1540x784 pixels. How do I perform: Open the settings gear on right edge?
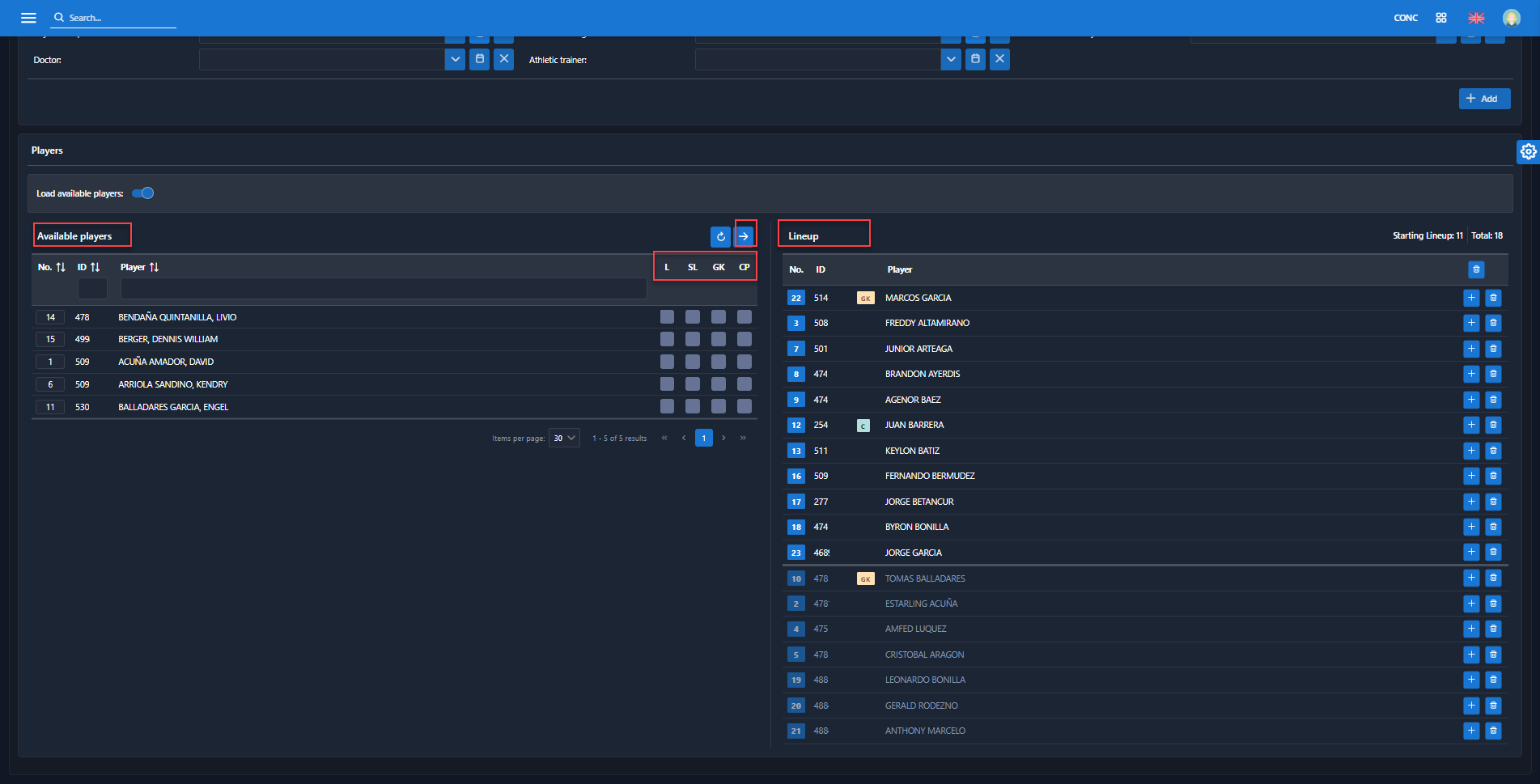[x=1528, y=151]
